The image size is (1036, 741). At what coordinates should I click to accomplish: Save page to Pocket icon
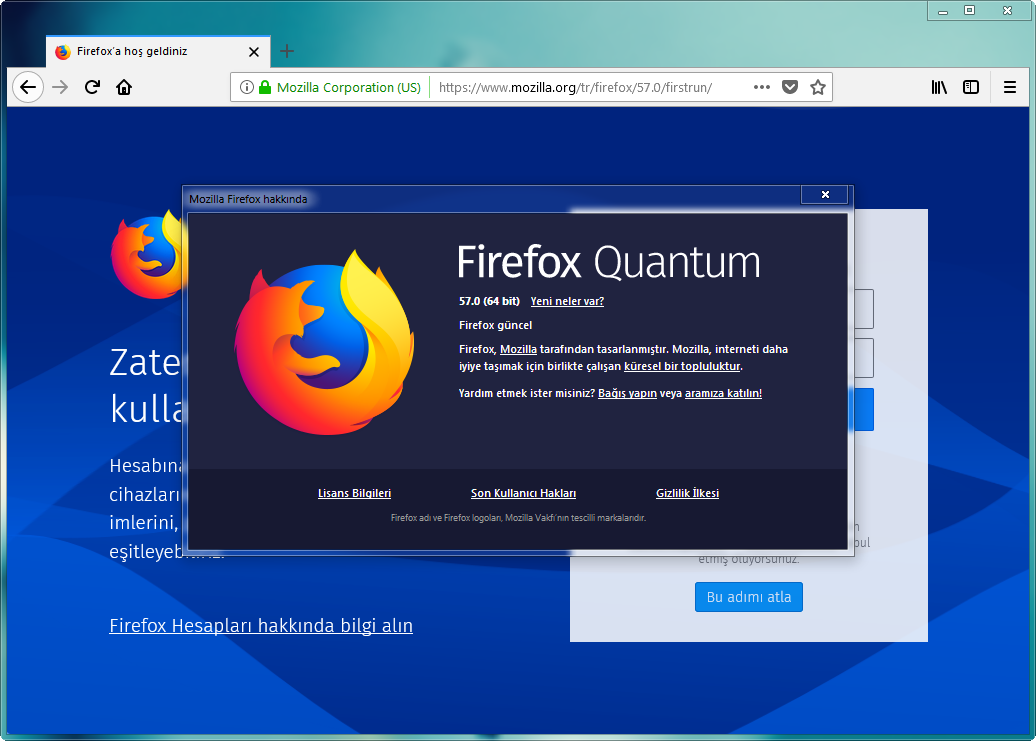tap(790, 87)
